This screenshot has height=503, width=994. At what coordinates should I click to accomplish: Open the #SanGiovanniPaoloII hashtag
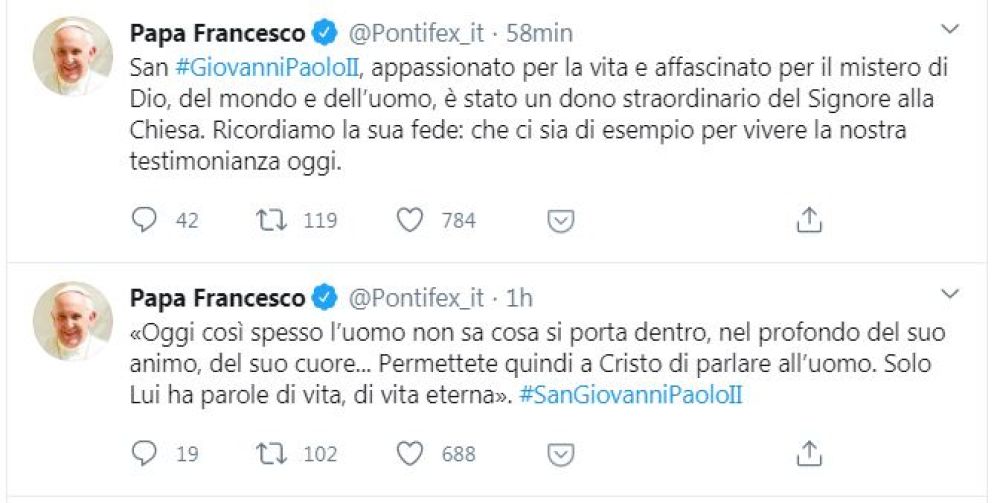tap(631, 395)
